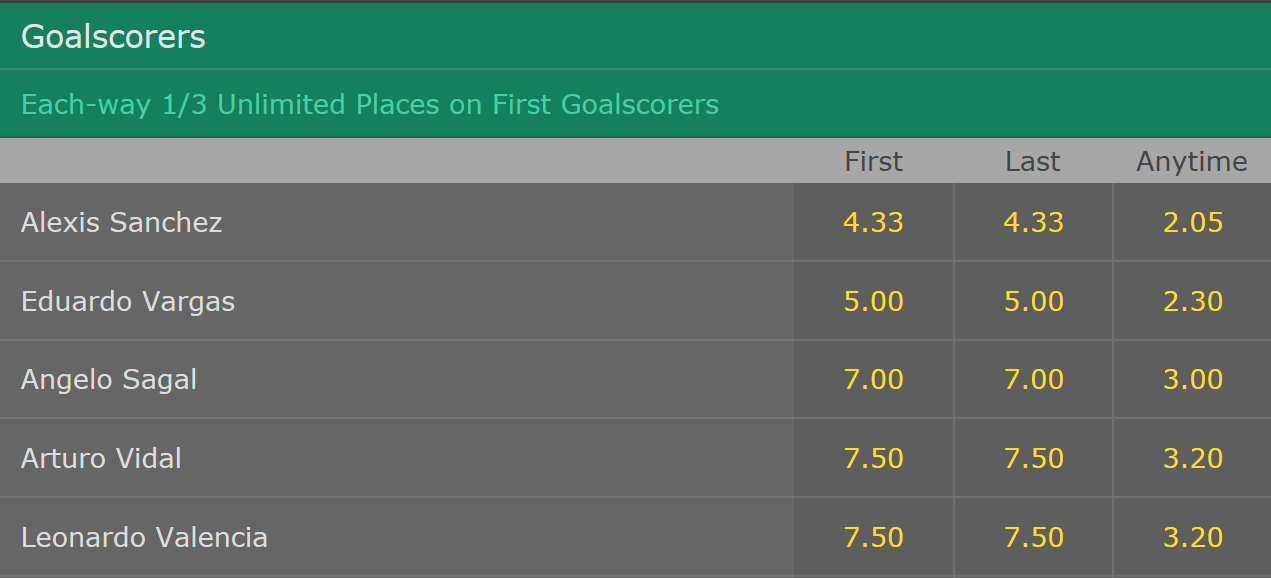Pick Angelo Sagal last goalscorer odds
The image size is (1271, 578).
tap(1033, 379)
